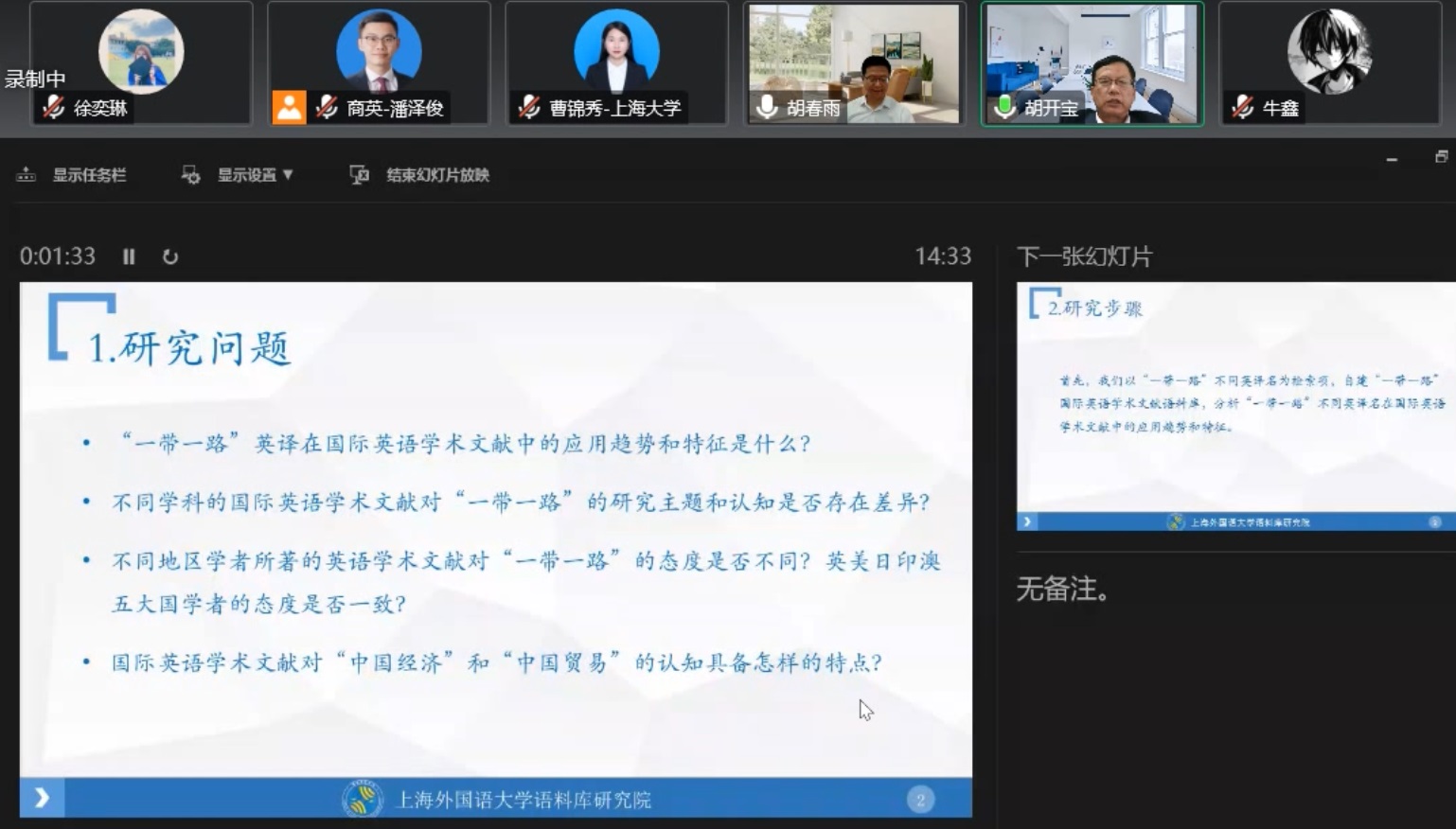Click 牛鑫's anime profile avatar

[1329, 51]
